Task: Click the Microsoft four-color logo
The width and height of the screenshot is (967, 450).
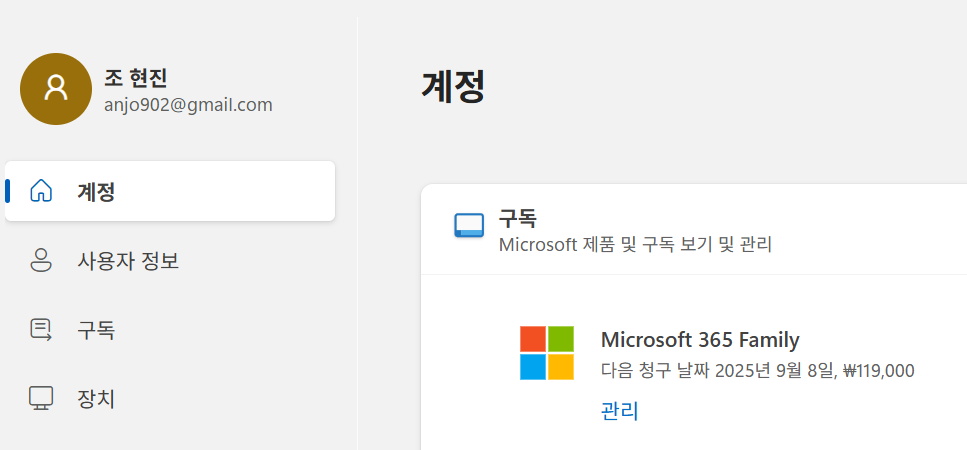Action: coord(547,353)
